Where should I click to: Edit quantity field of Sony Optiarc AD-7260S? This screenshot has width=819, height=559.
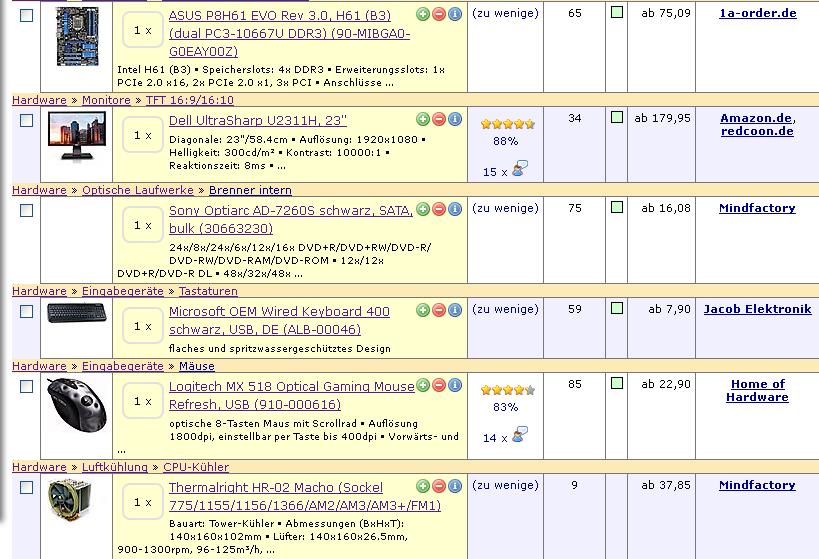(x=143, y=225)
